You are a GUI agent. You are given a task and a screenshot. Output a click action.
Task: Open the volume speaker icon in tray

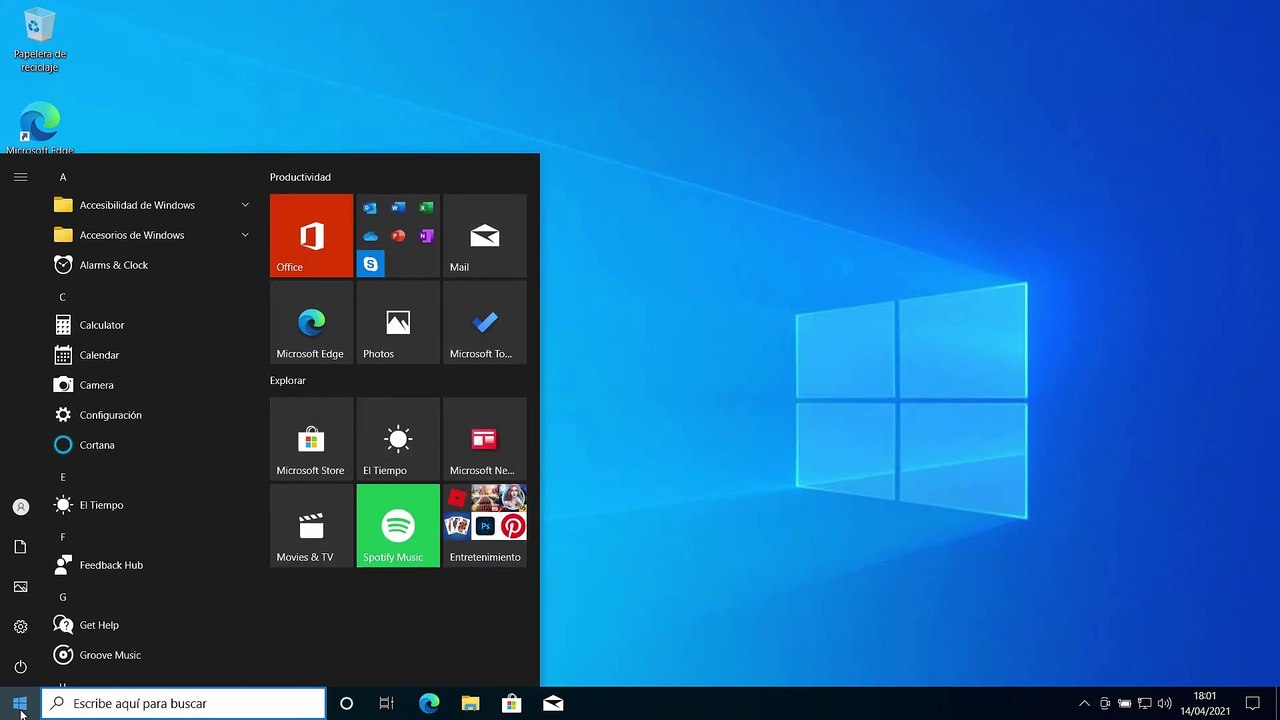[x=1165, y=704]
